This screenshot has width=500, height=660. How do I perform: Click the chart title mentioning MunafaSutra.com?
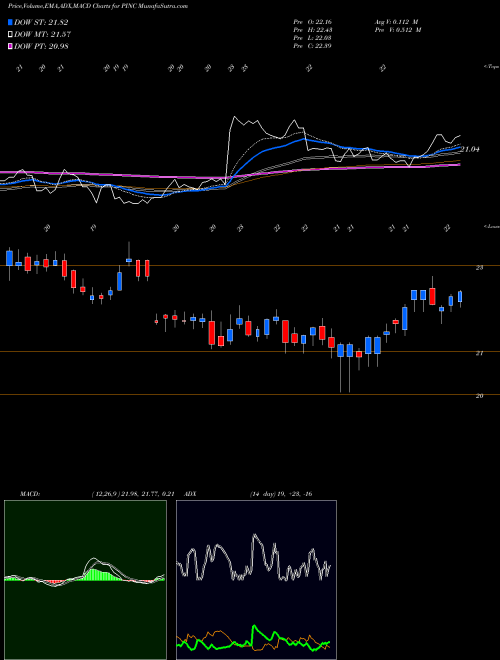98,6
